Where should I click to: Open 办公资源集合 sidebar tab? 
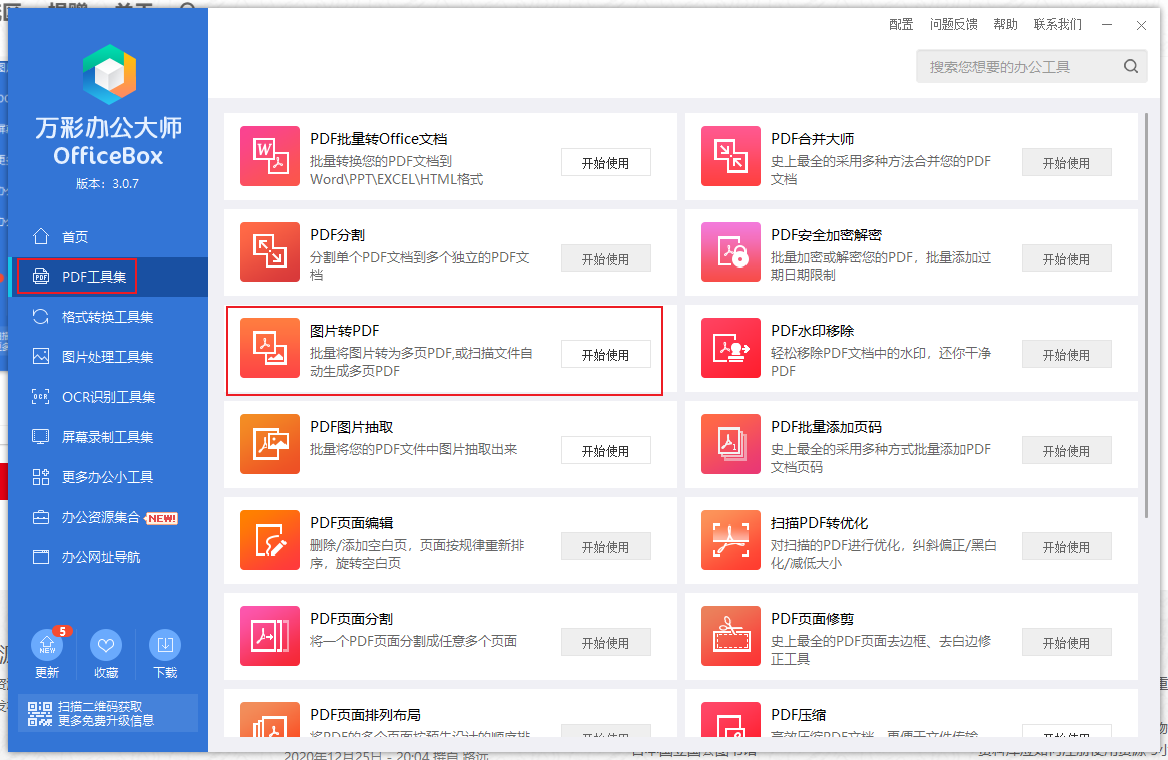click(x=109, y=517)
